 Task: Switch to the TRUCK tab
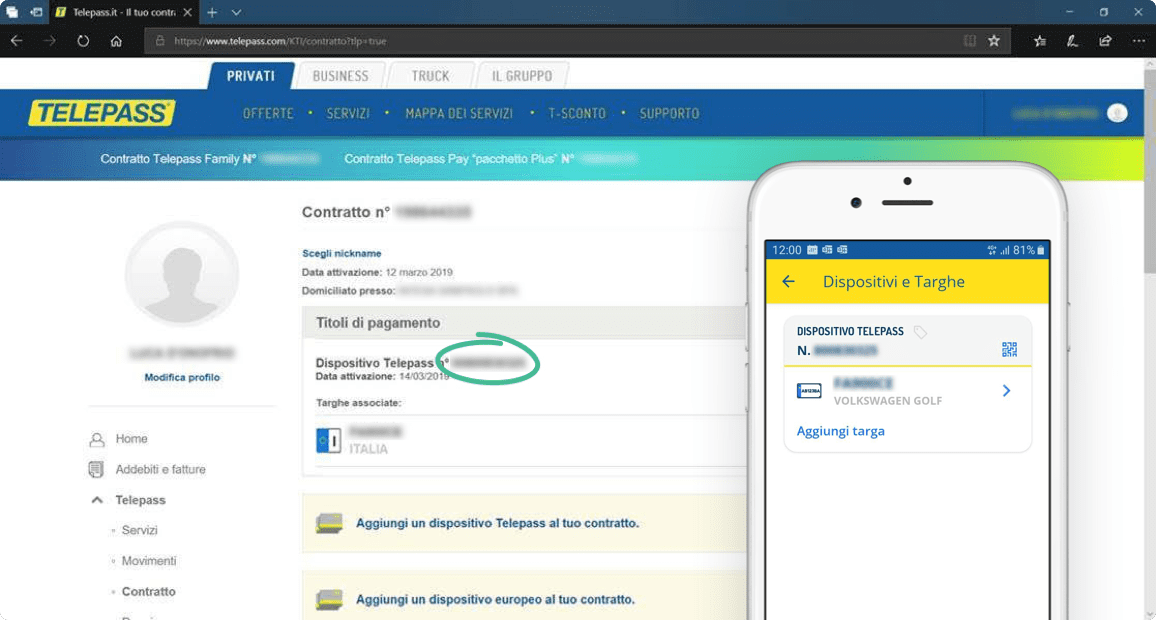(430, 76)
